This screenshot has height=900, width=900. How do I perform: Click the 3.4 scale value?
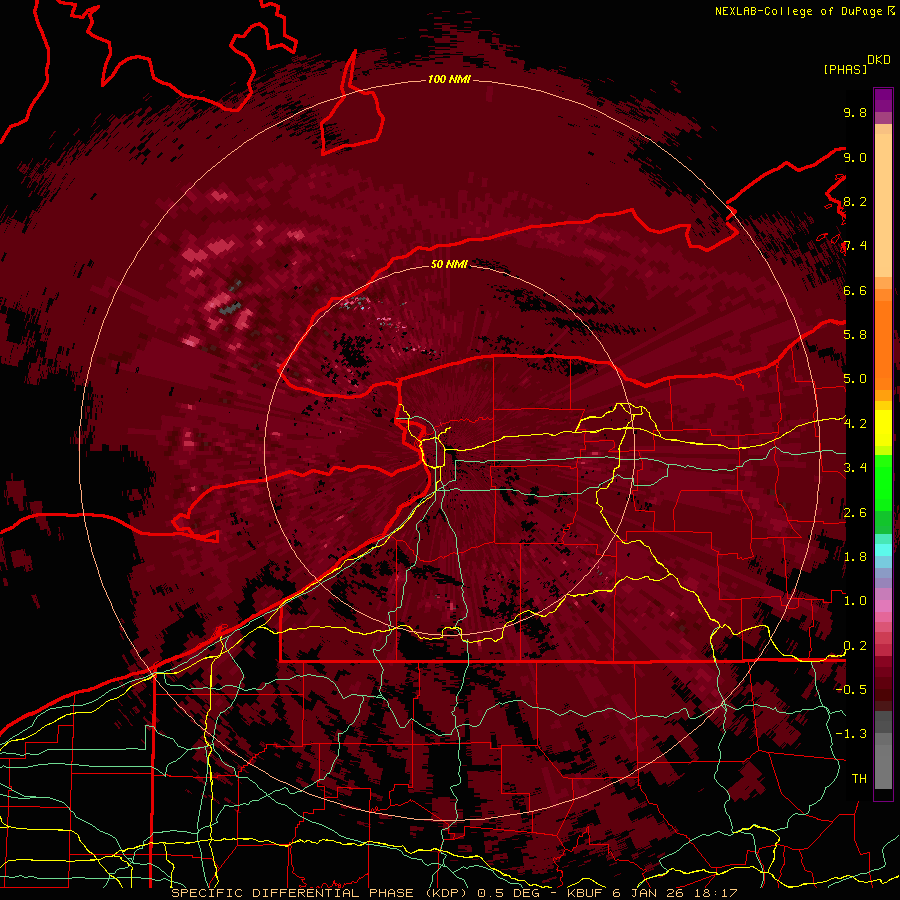855,468
